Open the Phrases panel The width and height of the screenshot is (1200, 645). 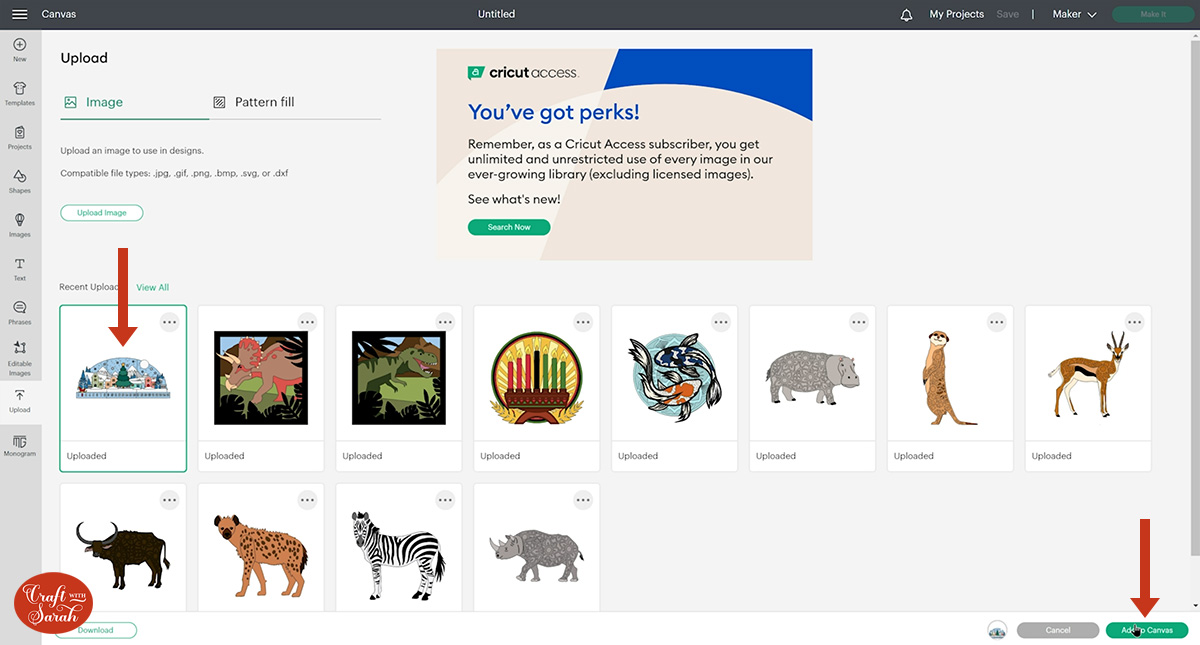[x=20, y=312]
